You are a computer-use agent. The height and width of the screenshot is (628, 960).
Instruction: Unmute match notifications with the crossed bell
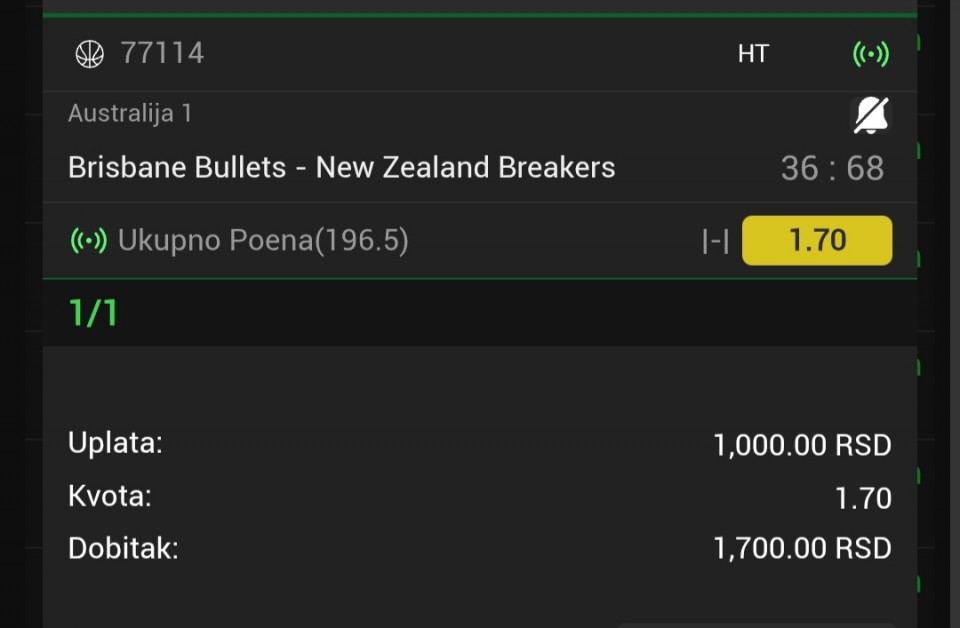tap(870, 116)
